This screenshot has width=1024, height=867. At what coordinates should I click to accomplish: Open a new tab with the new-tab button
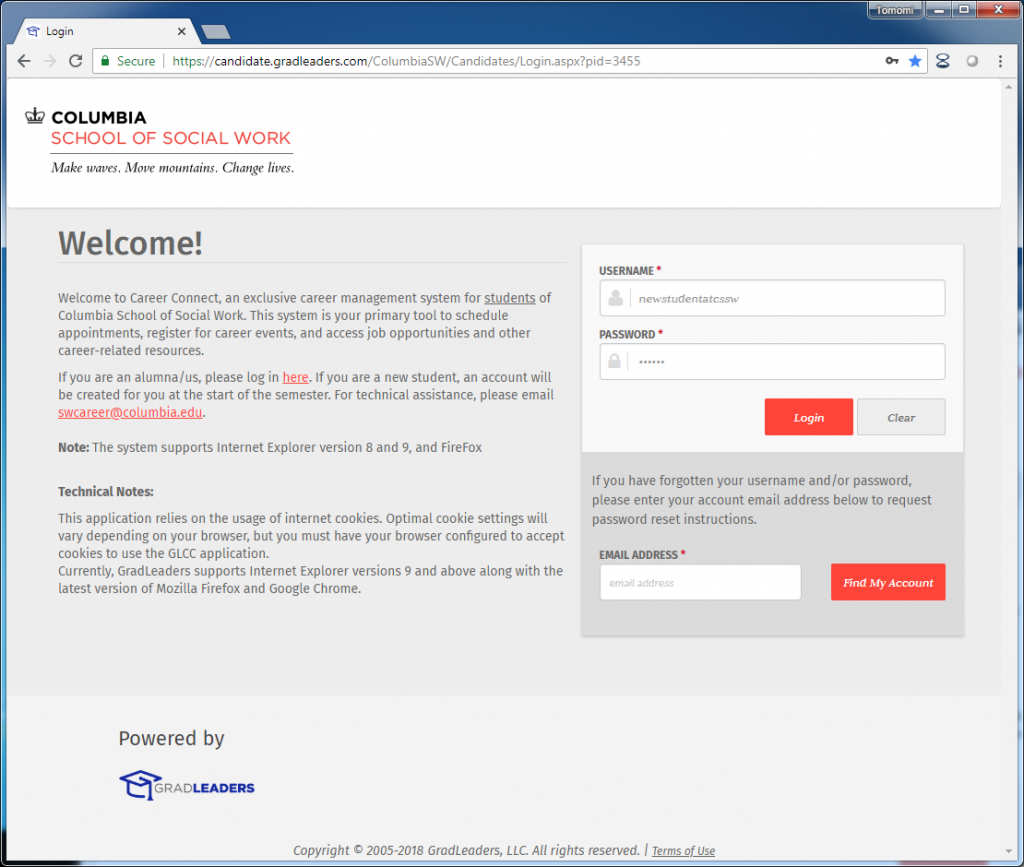pos(216,31)
